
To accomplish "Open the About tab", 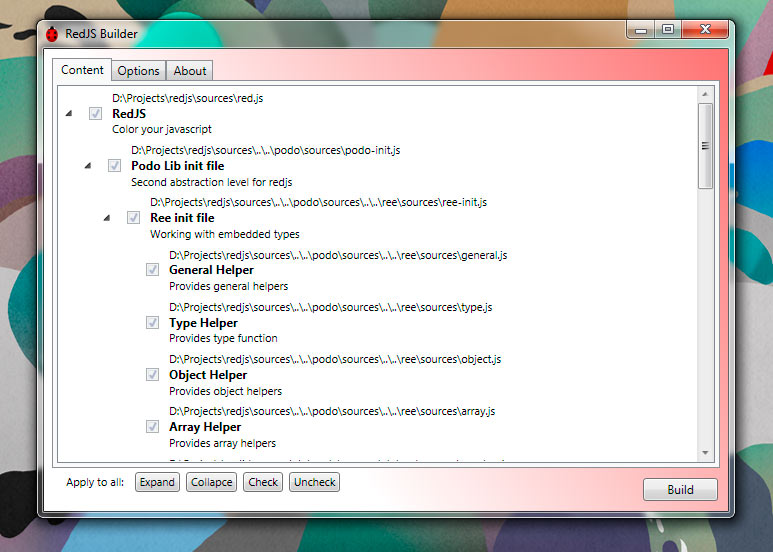I will pos(190,71).
